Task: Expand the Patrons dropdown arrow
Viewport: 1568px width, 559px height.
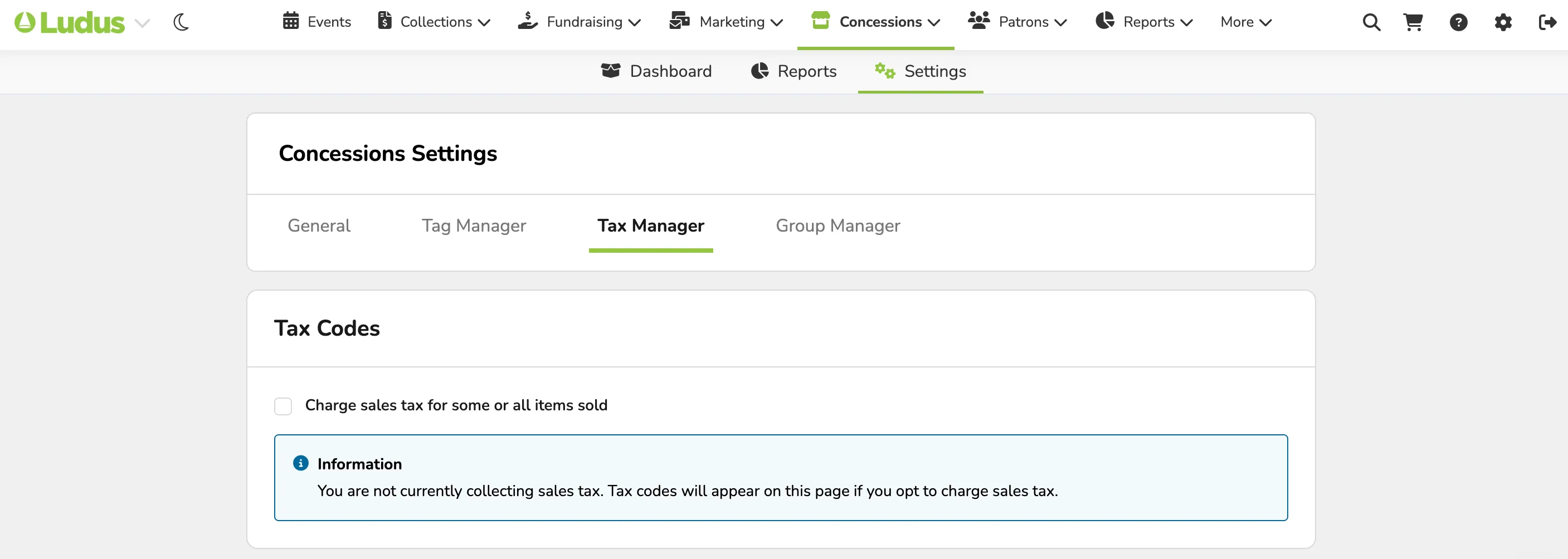Action: point(1061,23)
